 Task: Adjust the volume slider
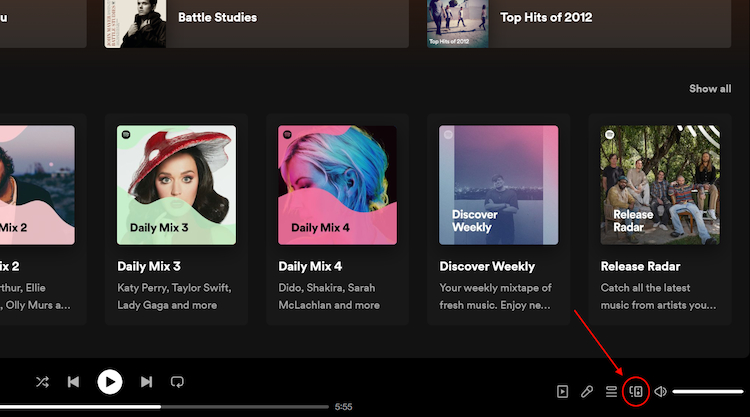pos(707,391)
